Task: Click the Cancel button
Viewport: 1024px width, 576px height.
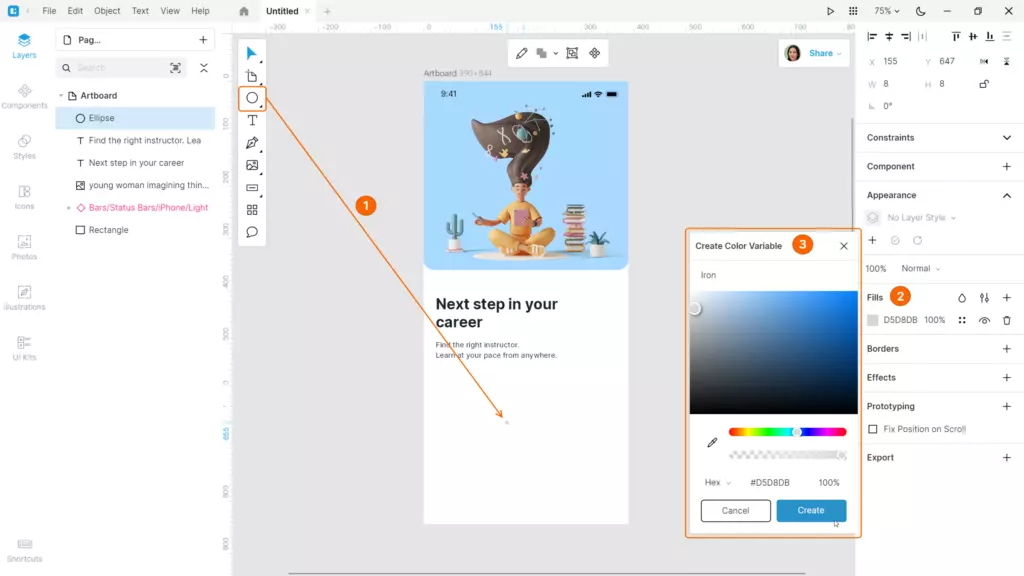Action: pyautogui.click(x=735, y=510)
